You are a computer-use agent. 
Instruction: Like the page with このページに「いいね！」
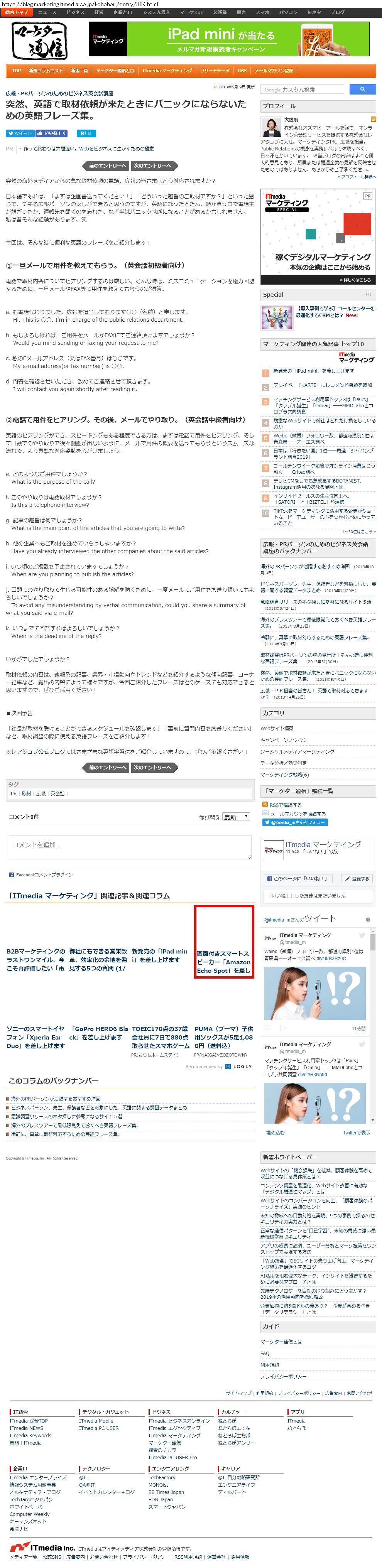point(298,878)
